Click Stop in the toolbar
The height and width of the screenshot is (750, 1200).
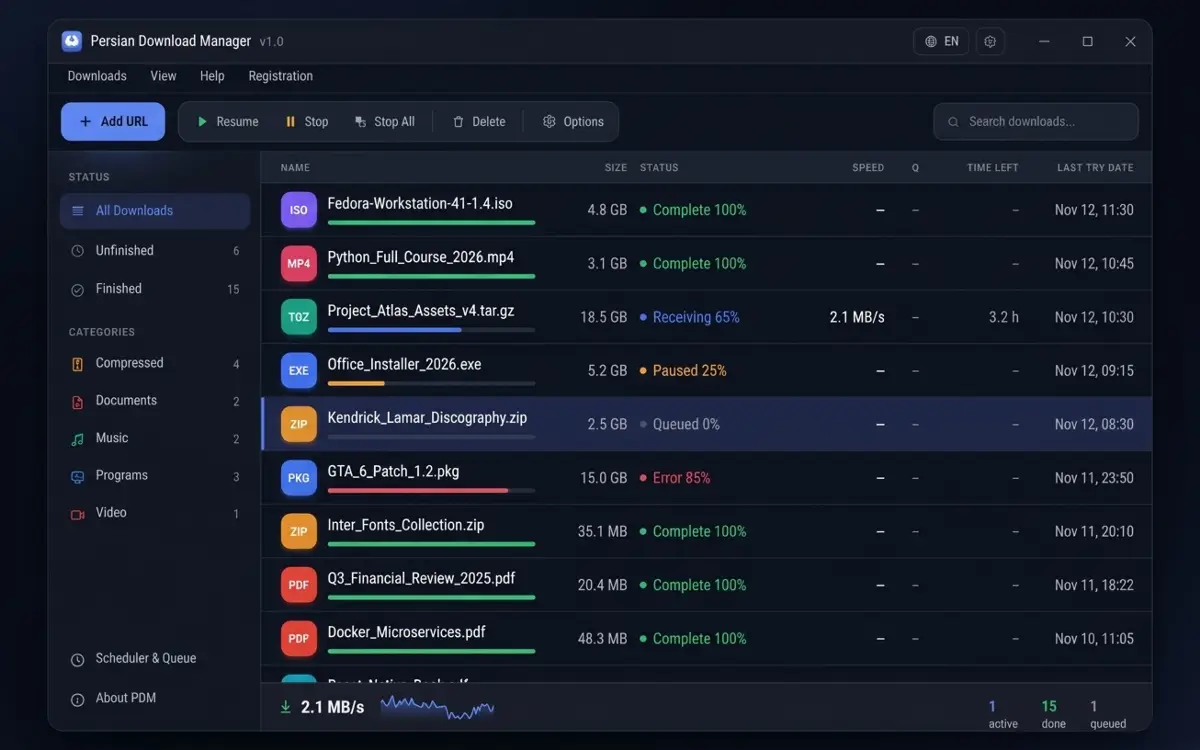click(307, 122)
